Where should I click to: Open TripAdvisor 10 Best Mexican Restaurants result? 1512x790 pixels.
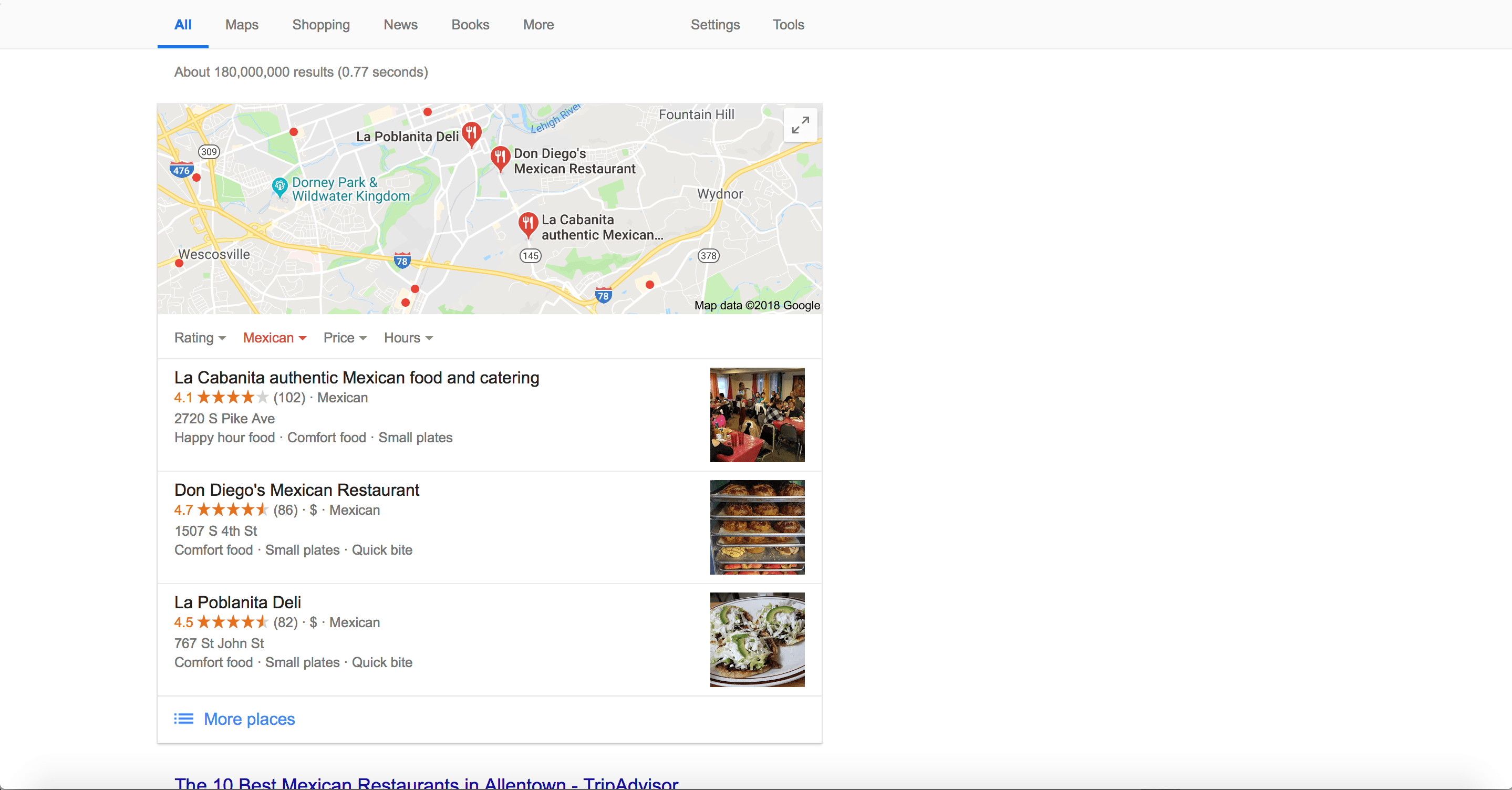coord(426,783)
